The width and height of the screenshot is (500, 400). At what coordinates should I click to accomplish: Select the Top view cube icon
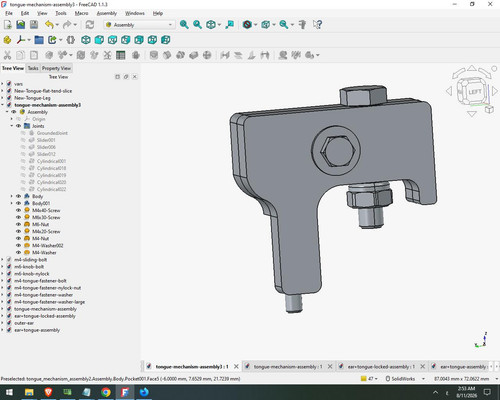click(x=112, y=40)
